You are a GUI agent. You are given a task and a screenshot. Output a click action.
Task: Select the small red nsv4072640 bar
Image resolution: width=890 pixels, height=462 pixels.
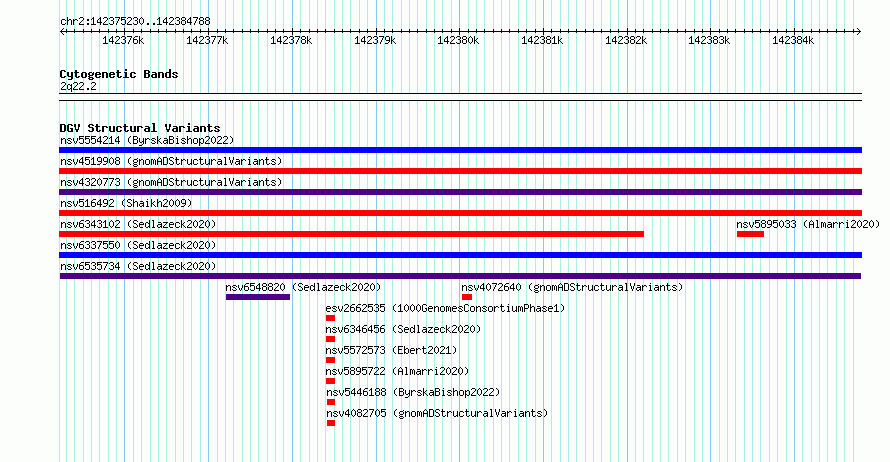[467, 297]
